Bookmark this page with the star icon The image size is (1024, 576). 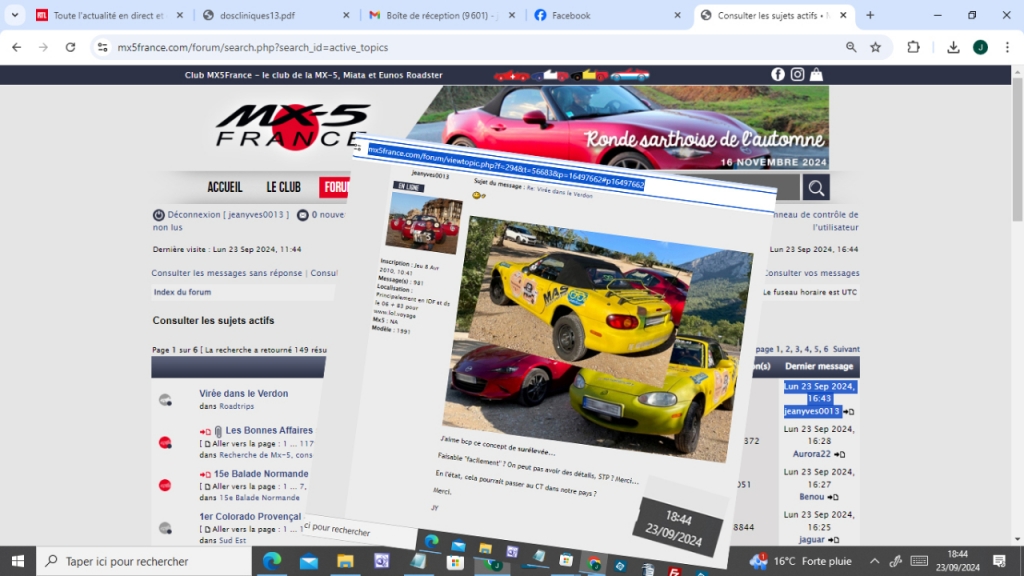876,47
